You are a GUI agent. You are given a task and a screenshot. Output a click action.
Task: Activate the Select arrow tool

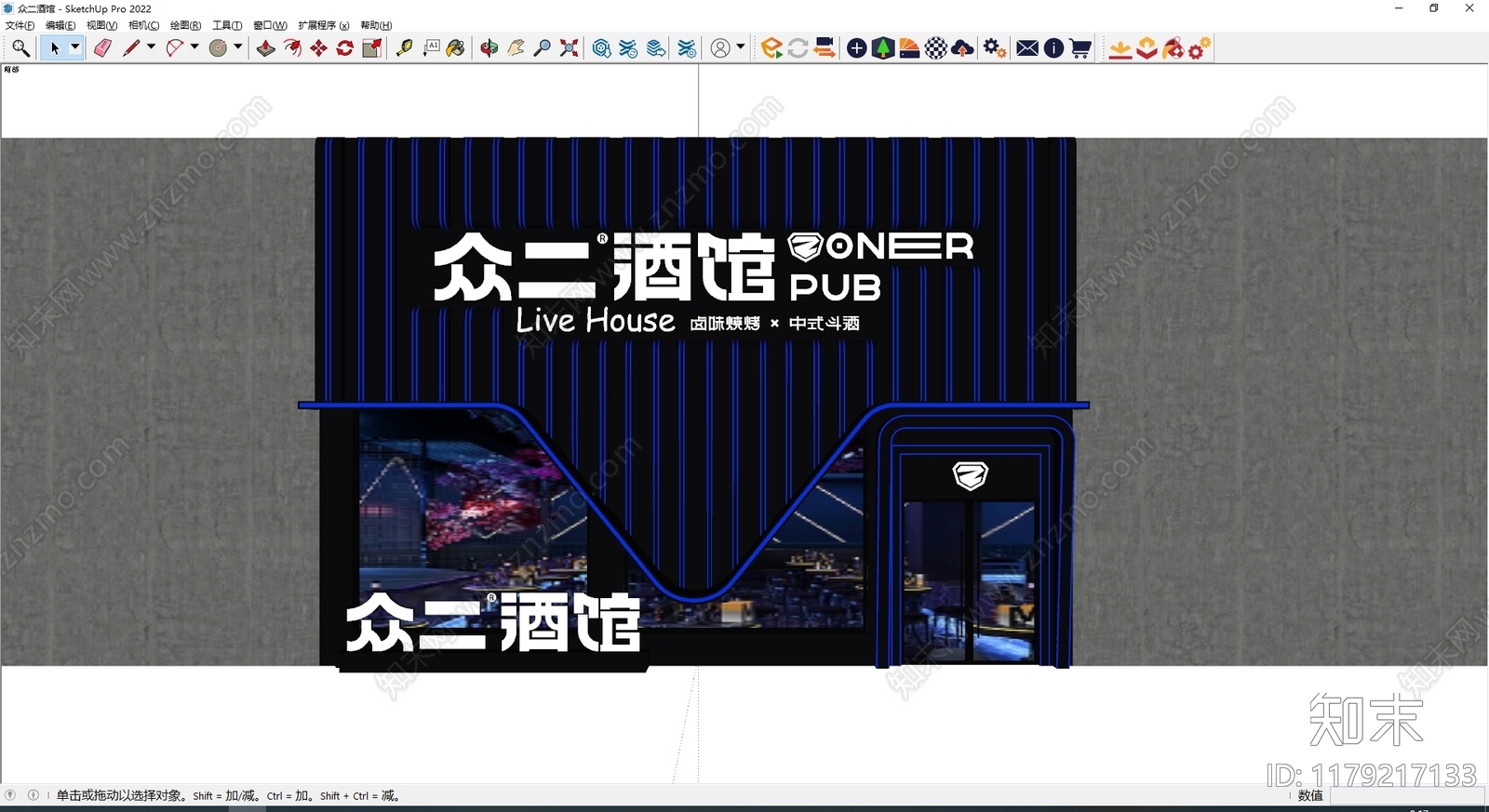point(55,48)
